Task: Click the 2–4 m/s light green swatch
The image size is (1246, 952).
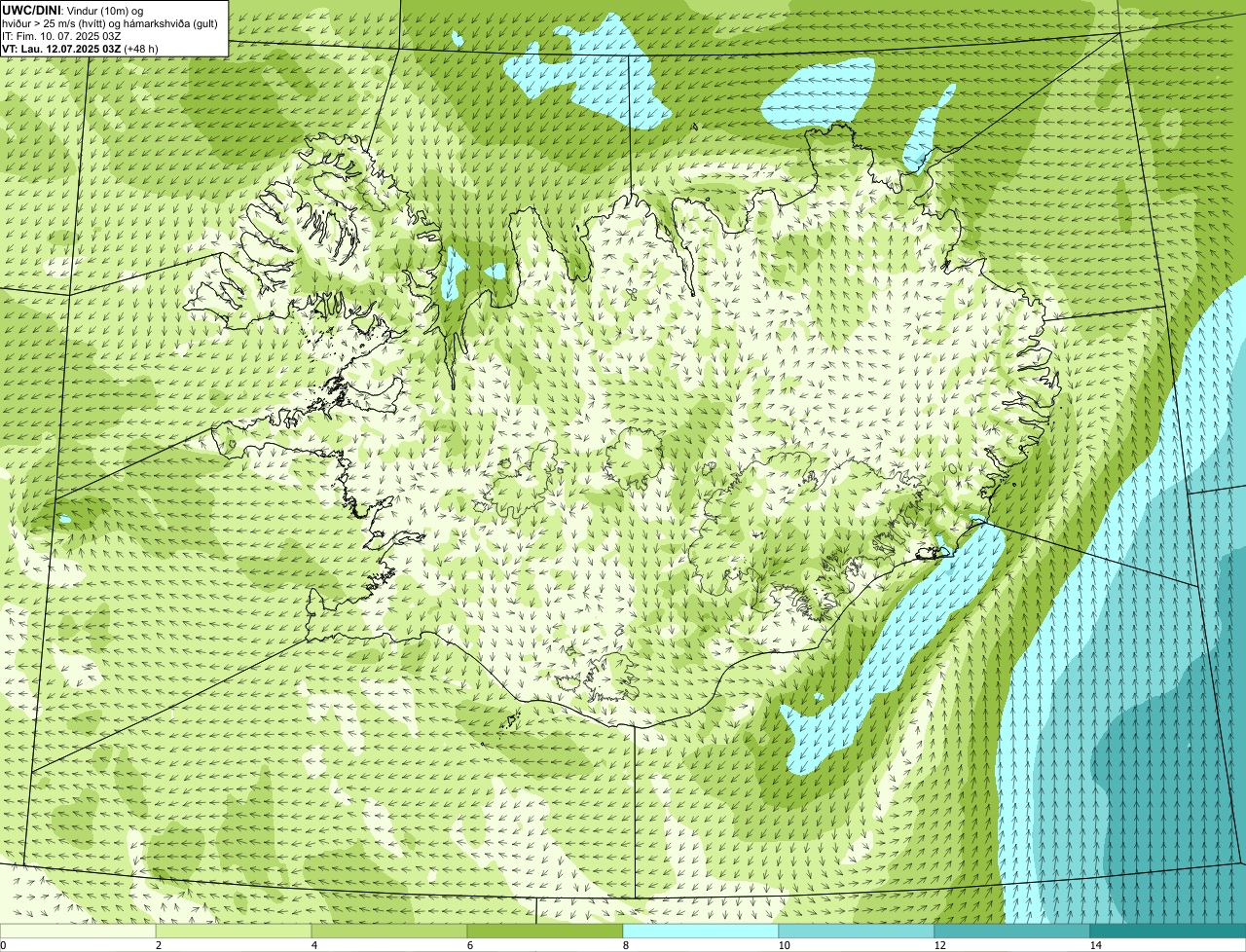Action: click(x=234, y=931)
